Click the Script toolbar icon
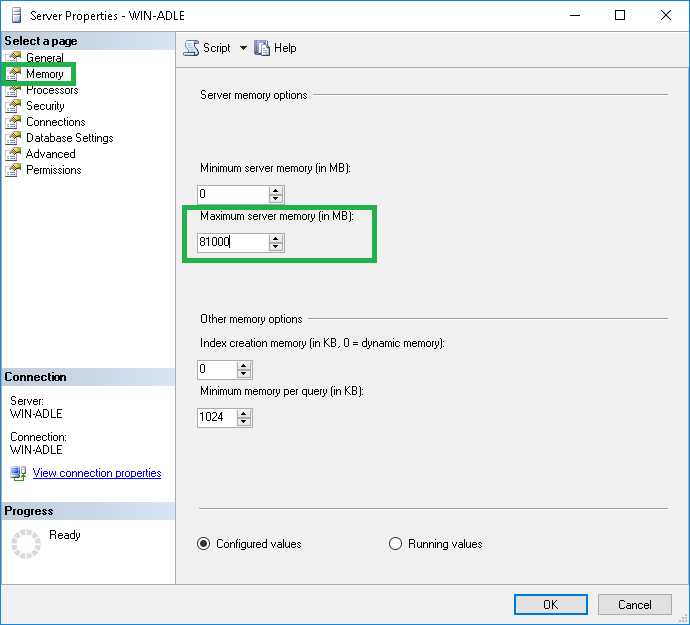Image resolution: width=690 pixels, height=625 pixels. click(x=191, y=48)
